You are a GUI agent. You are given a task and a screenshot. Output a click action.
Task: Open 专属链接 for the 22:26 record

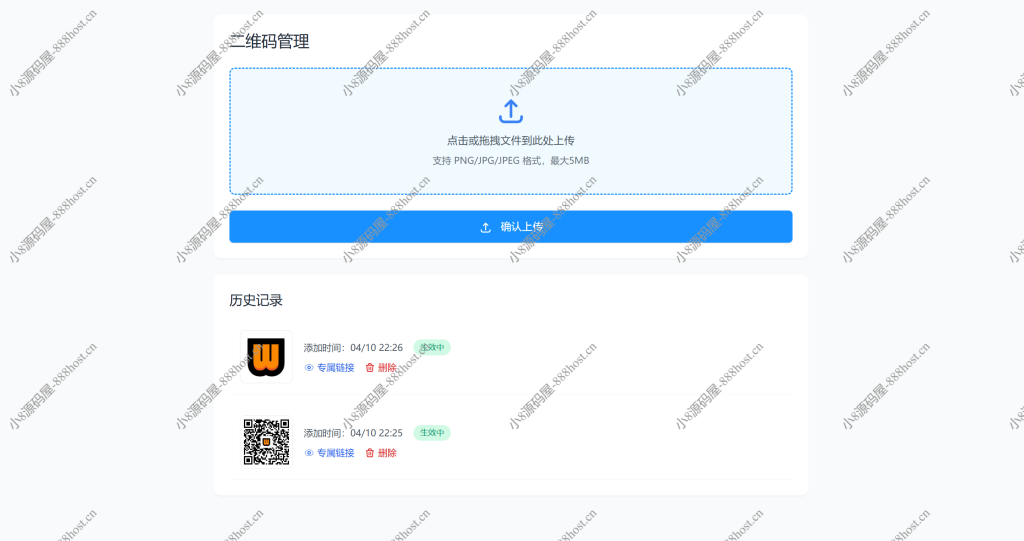pyautogui.click(x=329, y=368)
